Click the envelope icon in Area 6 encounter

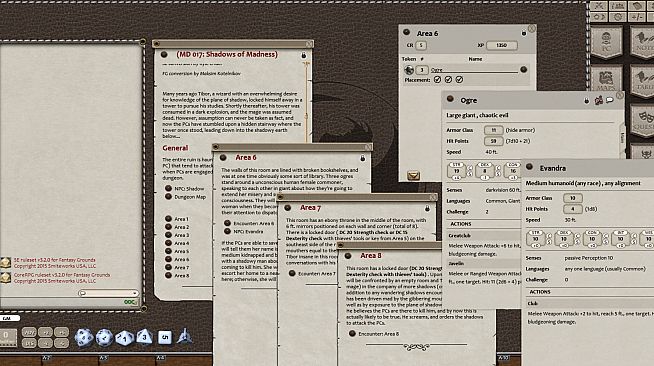[413, 175]
